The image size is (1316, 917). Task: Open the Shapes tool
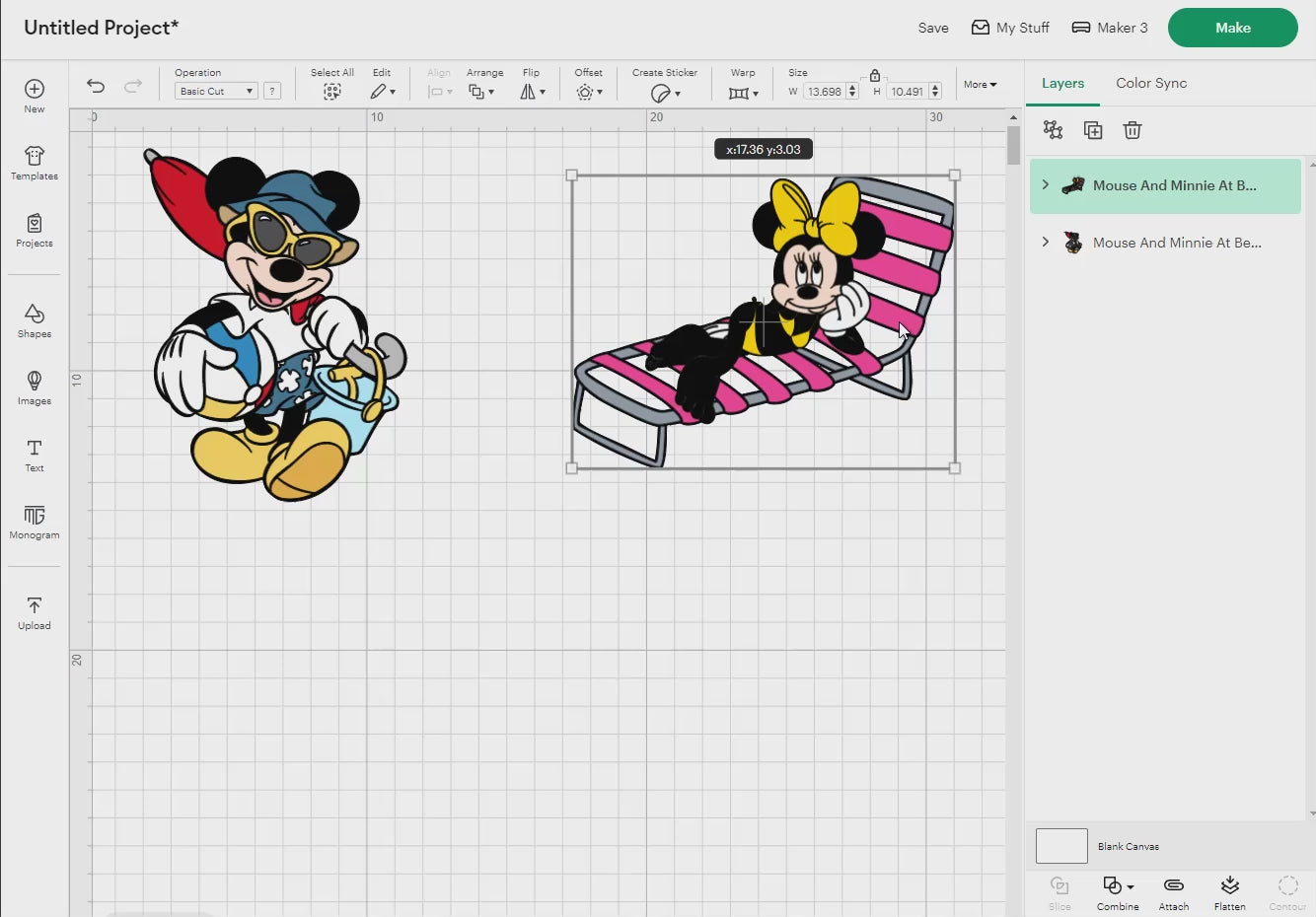click(35, 320)
